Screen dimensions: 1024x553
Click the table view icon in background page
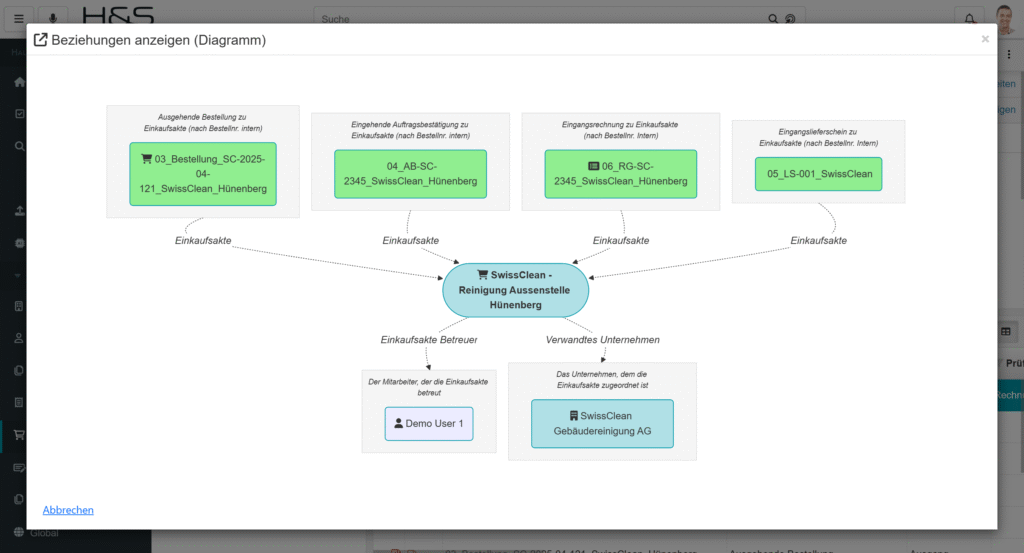(x=1006, y=332)
